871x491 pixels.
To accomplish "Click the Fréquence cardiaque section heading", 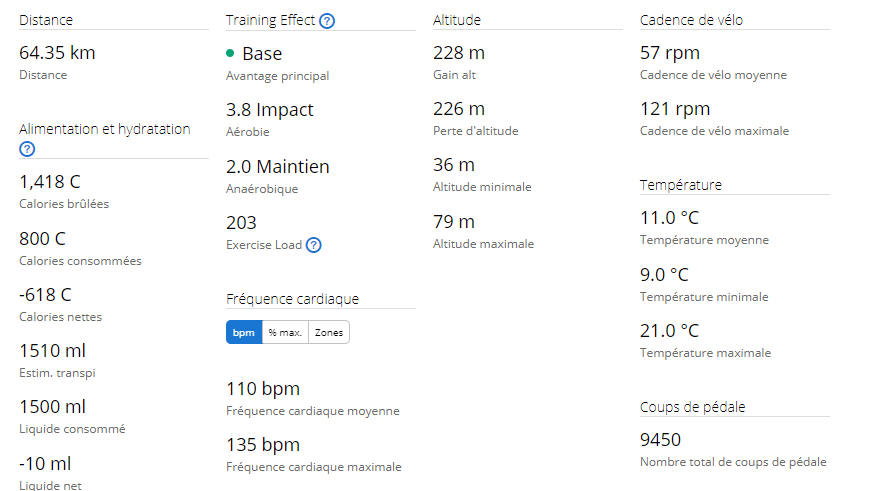I will pos(293,299).
